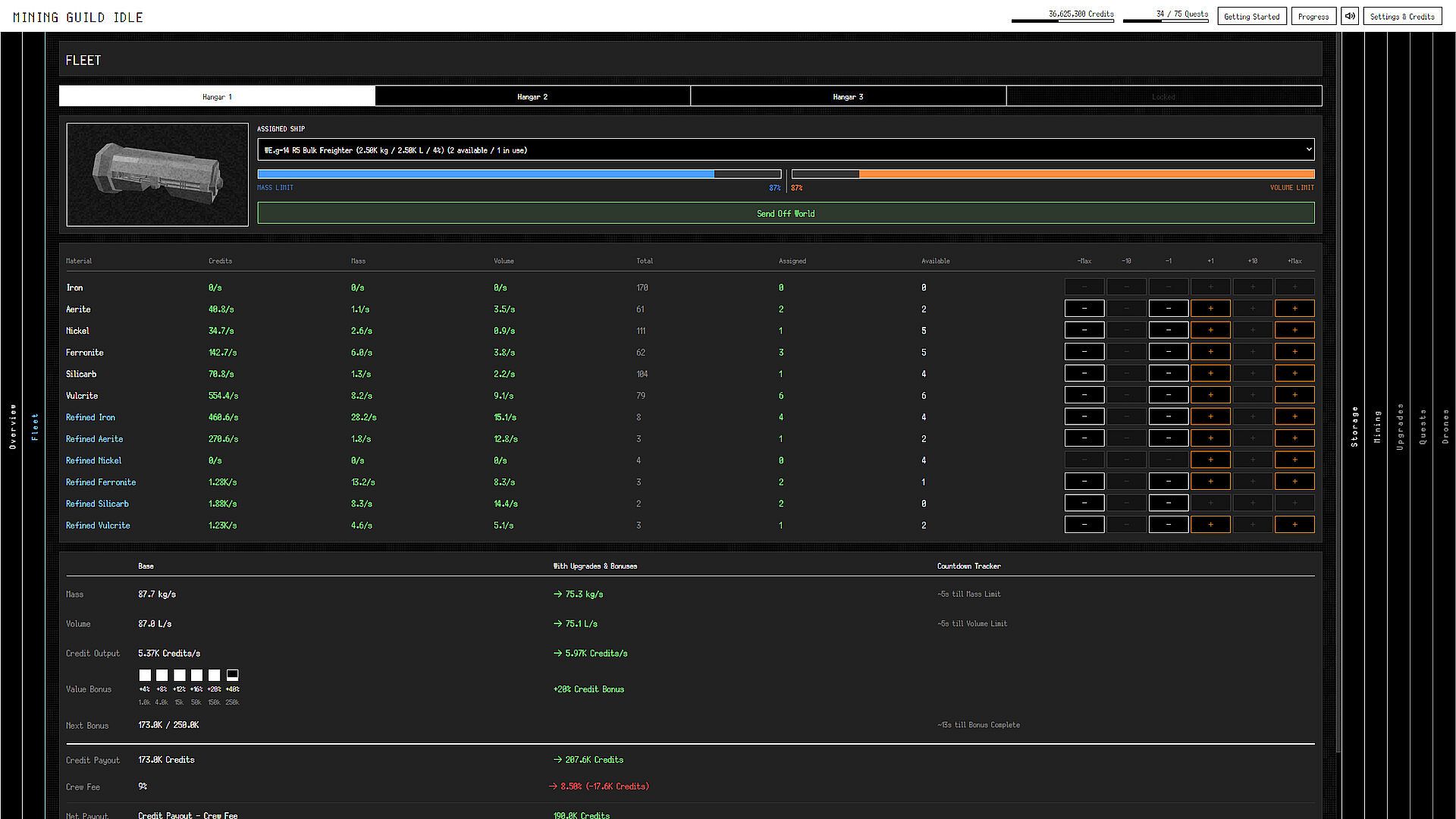1456x819 pixels.
Task: Click the mass limit progress bar
Action: coord(519,174)
